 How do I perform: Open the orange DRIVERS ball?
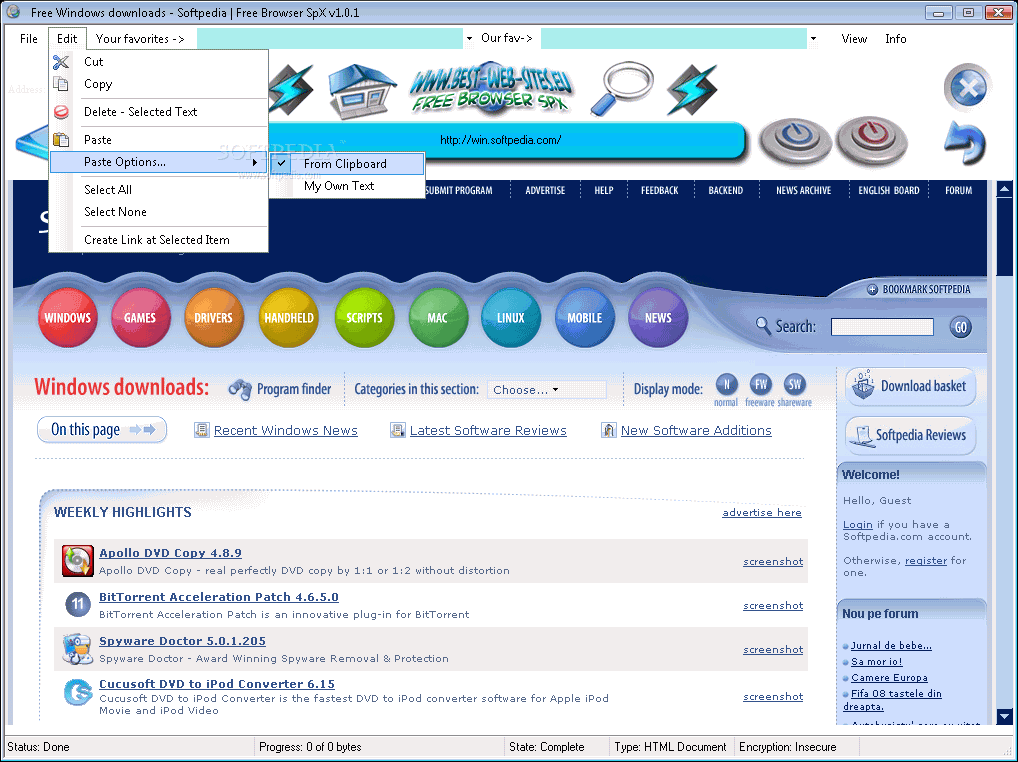click(214, 317)
